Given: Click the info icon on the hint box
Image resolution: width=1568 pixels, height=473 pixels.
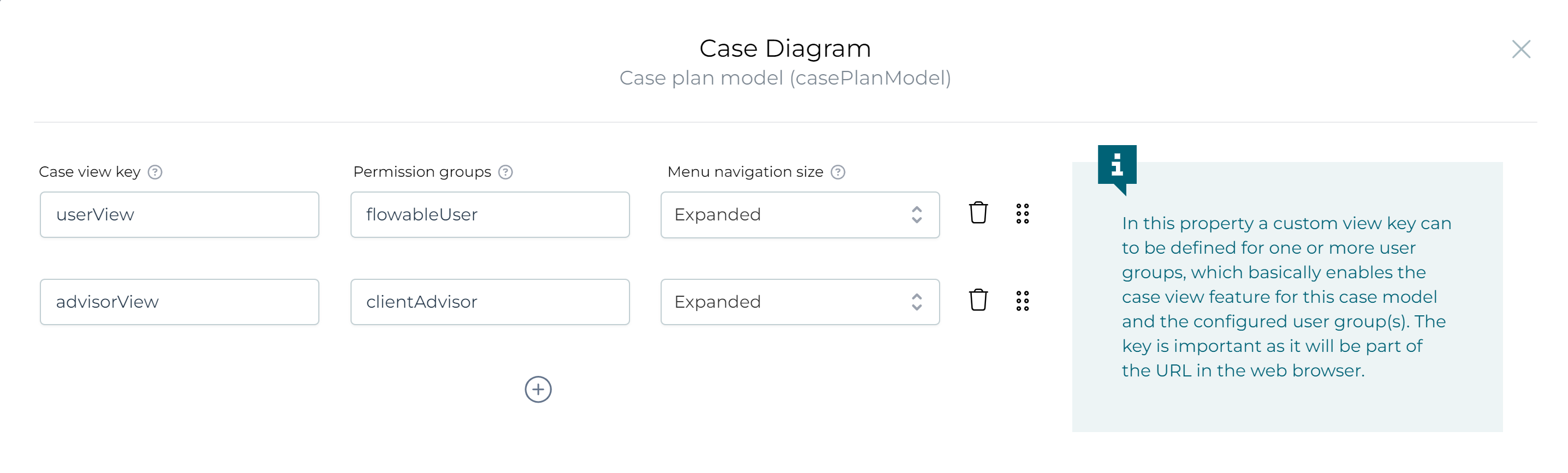Looking at the screenshot, I should (x=1116, y=165).
